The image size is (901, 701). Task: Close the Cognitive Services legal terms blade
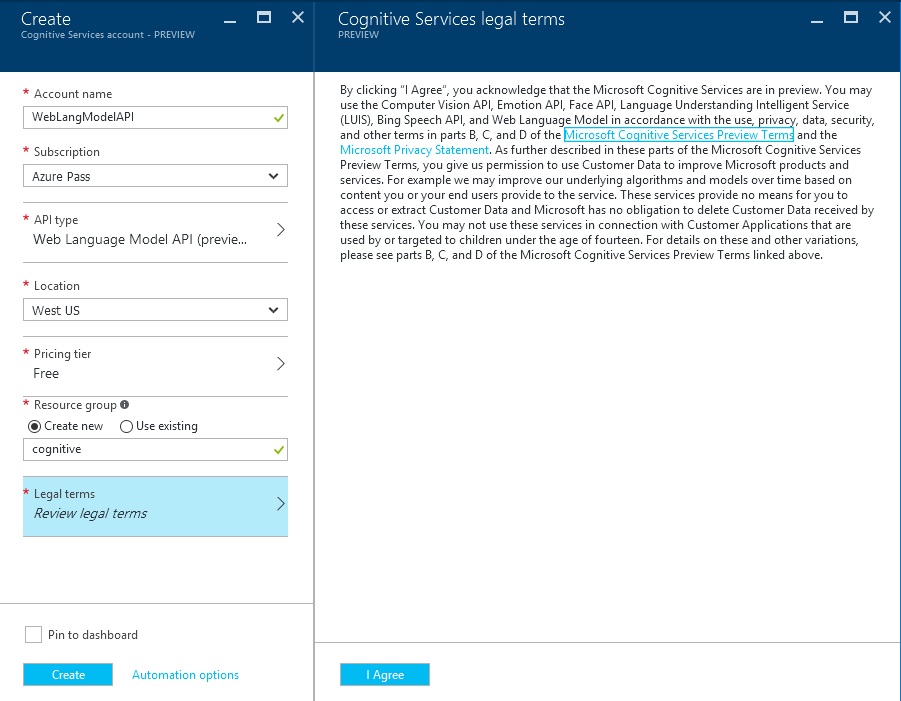884,17
